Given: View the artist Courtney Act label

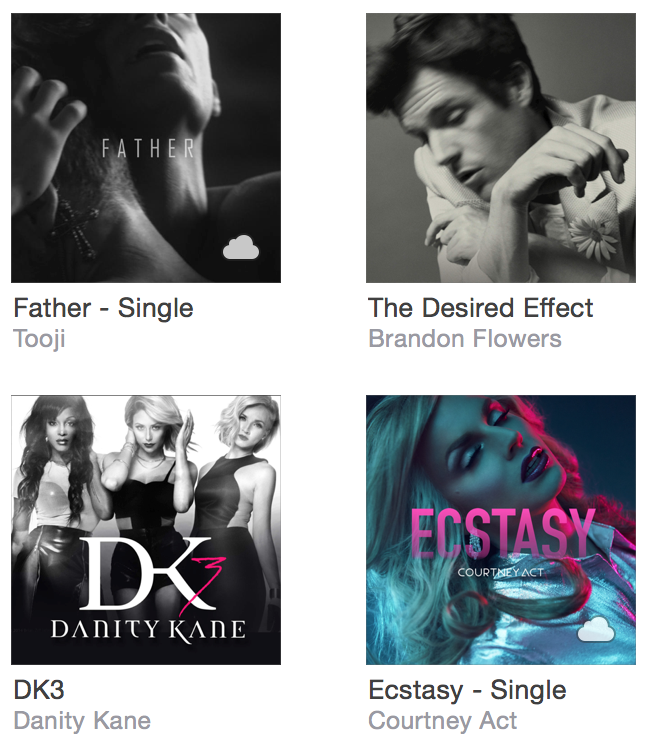Looking at the screenshot, I should click(442, 721).
